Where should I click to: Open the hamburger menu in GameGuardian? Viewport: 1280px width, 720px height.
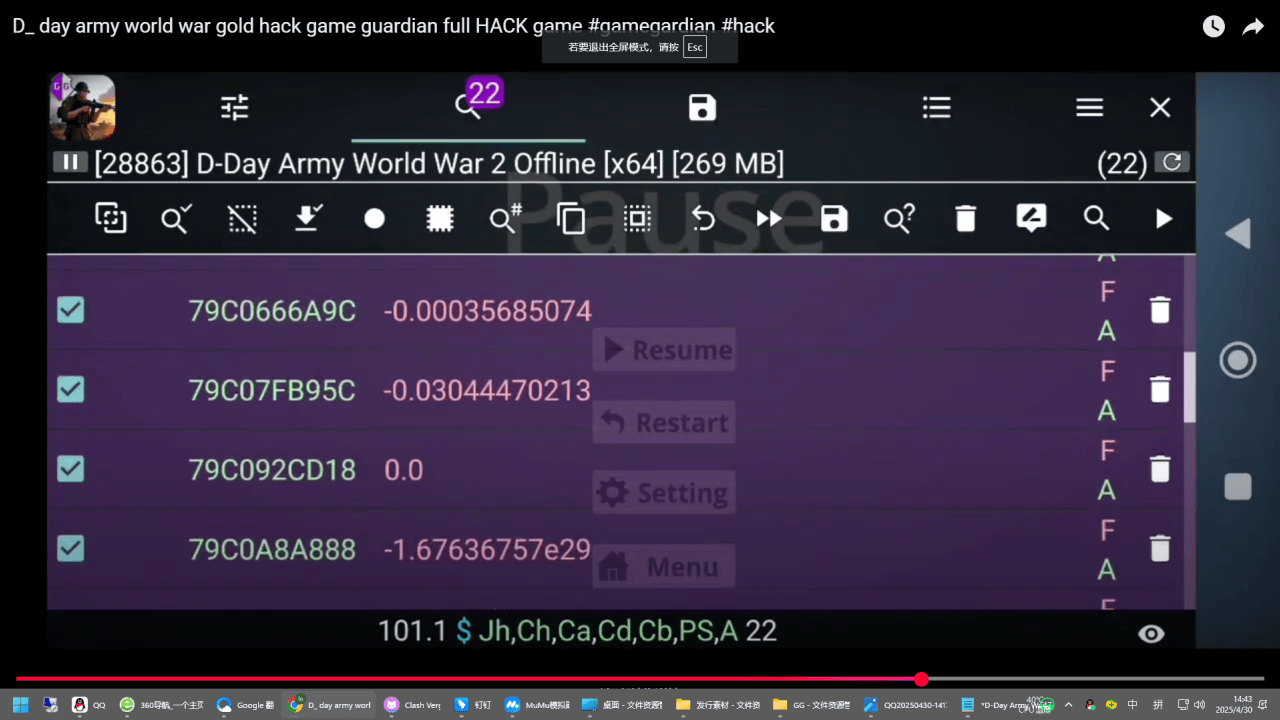pyautogui.click(x=1089, y=107)
